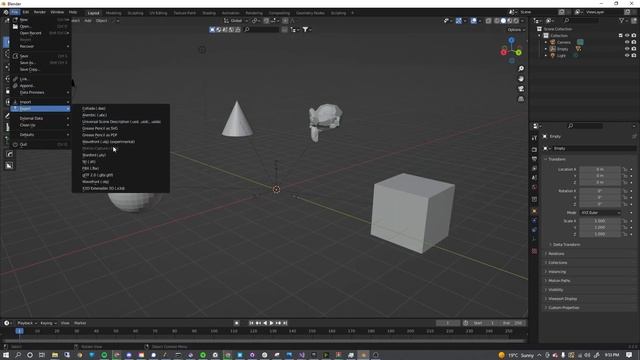This screenshot has width=640, height=360.
Task: Click the Scale X value field
Action: [600, 221]
